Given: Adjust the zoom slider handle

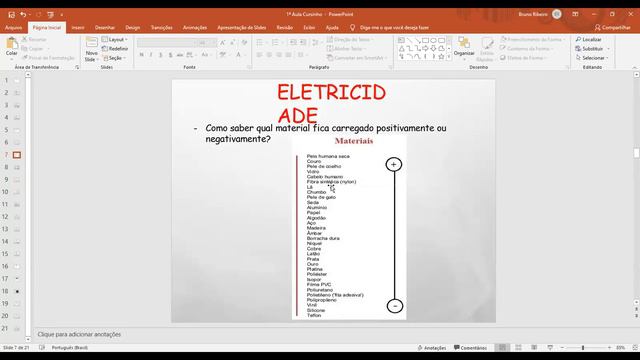Looking at the screenshot, I should coord(583,348).
